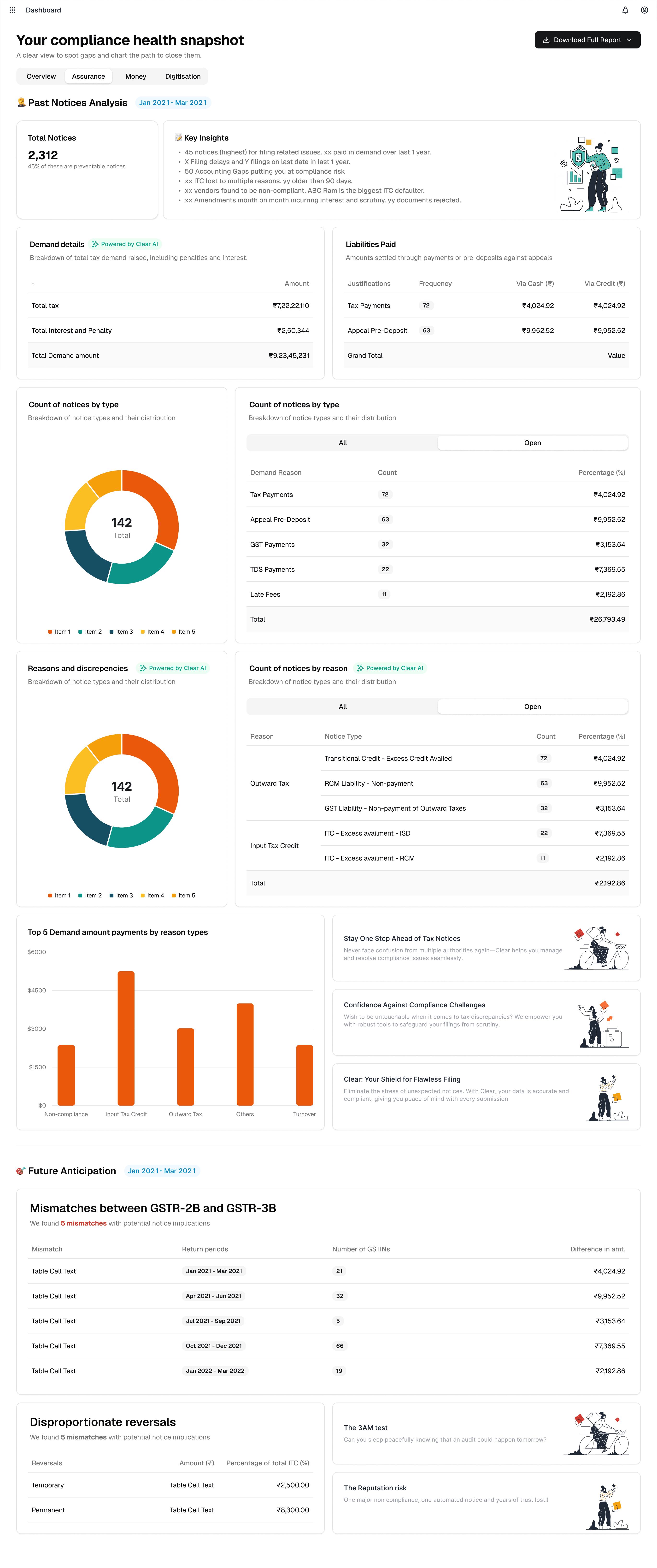Click Item 1 legend swatch in notices by type chart
Screen dimensions: 657x1568
50,632
